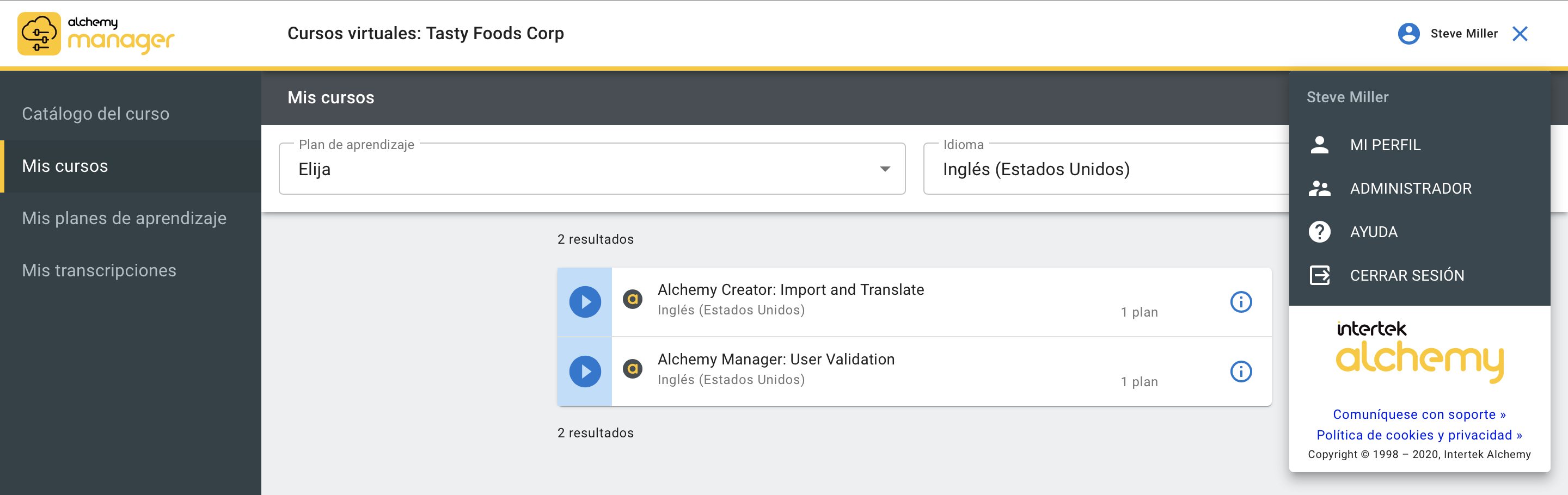Click the Alchemy badge icon on Import and Translate
The width and height of the screenshot is (1568, 495).
coord(633,299)
